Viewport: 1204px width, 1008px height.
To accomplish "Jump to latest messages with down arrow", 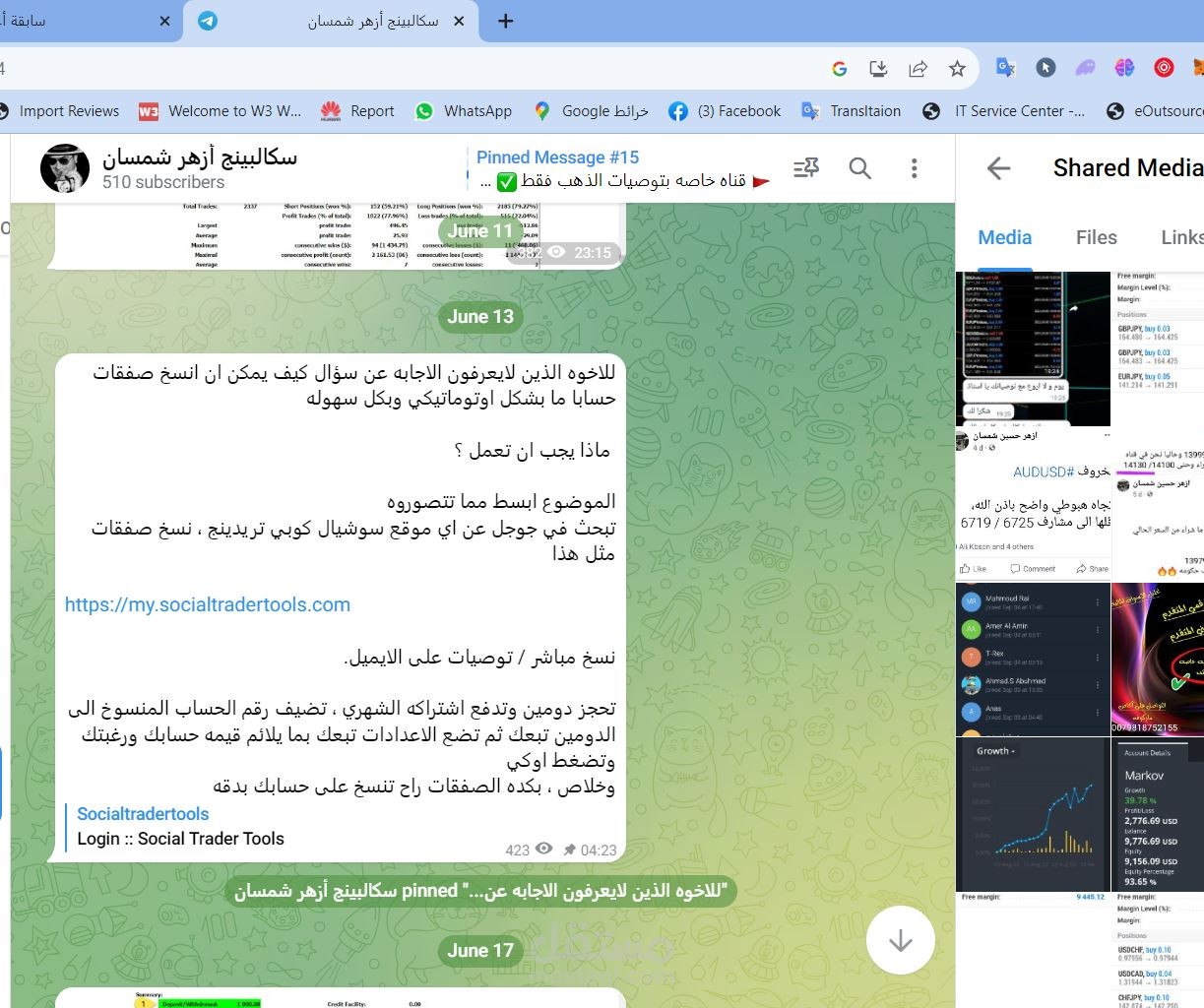I will pos(901,941).
